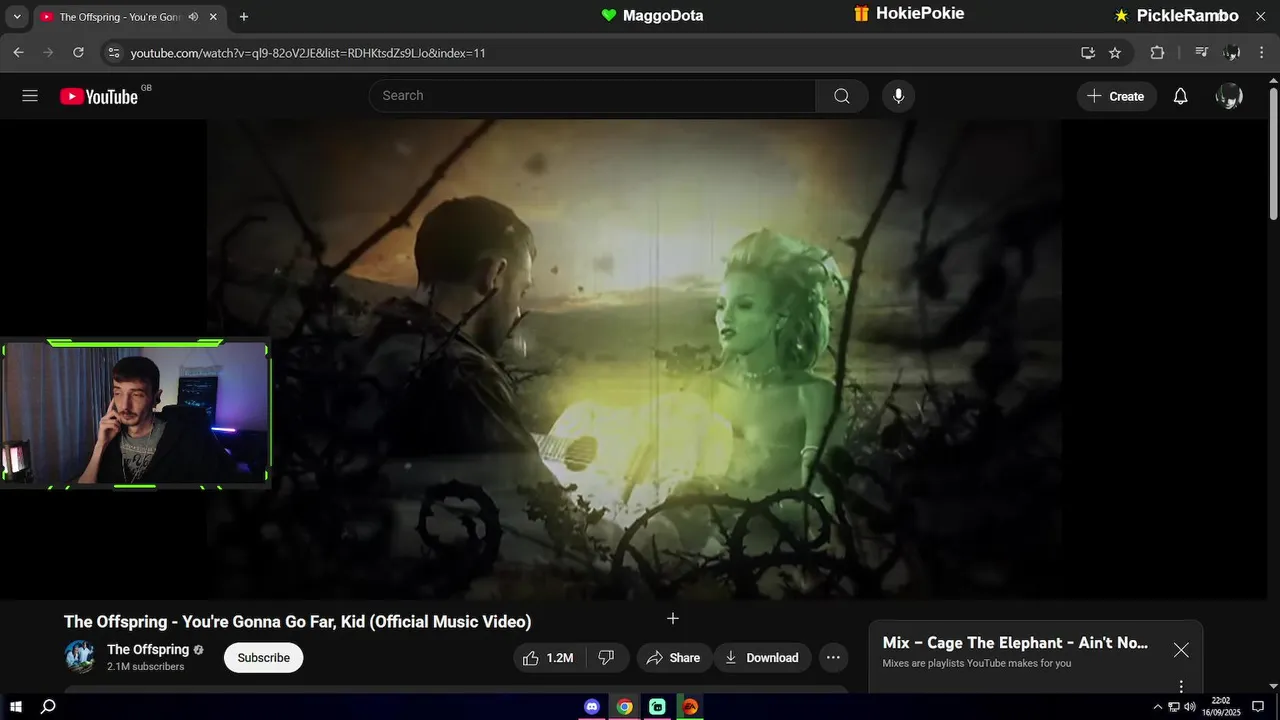
Task: Open the network icon in system tray
Action: (x=1174, y=707)
